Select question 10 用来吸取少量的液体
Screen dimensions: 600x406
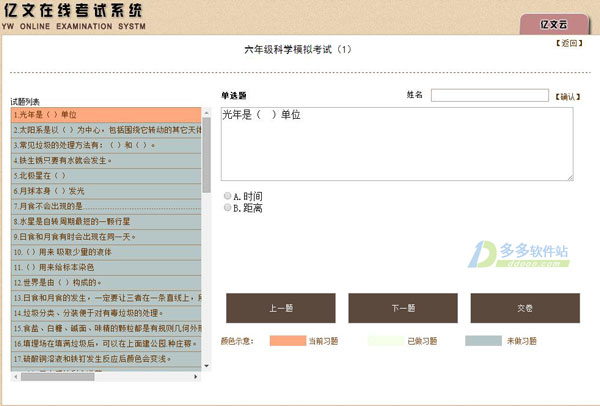coord(106,252)
